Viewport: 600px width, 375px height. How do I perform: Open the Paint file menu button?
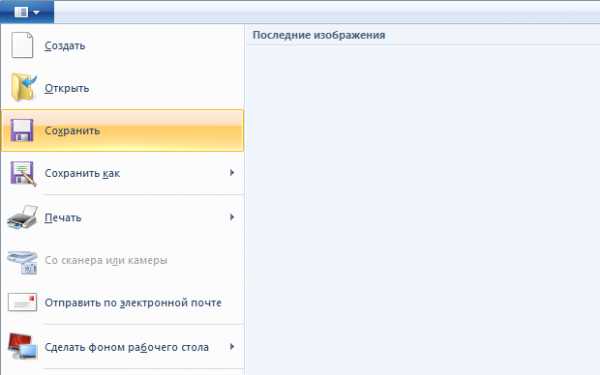pos(27,12)
